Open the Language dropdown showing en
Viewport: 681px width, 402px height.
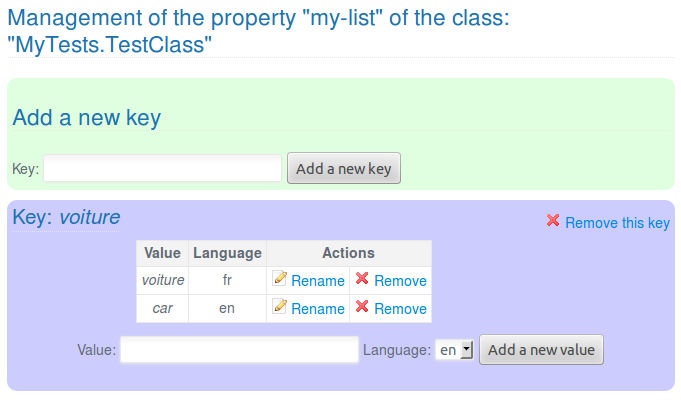pos(455,350)
